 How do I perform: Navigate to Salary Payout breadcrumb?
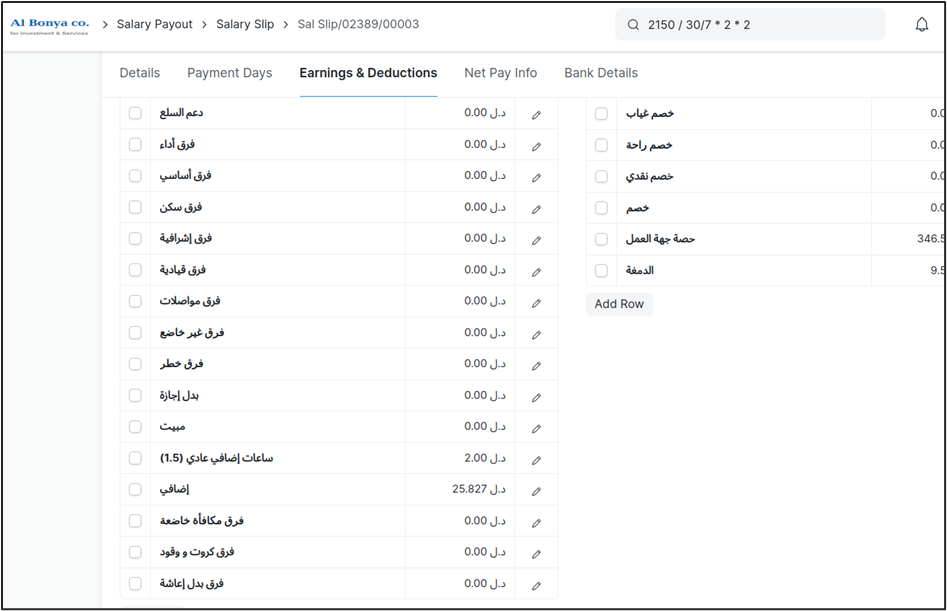tap(154, 24)
